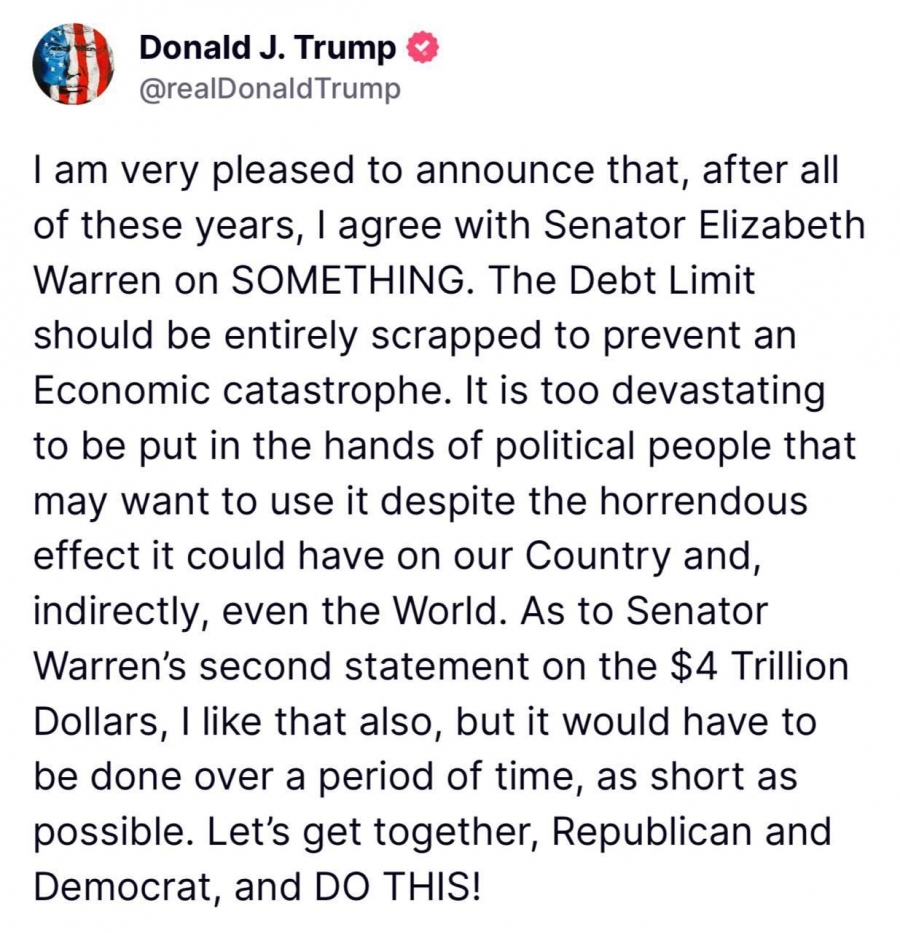This screenshot has width=900, height=933.
Task: Click the @realDonaldTrump handle
Action: [x=270, y=89]
